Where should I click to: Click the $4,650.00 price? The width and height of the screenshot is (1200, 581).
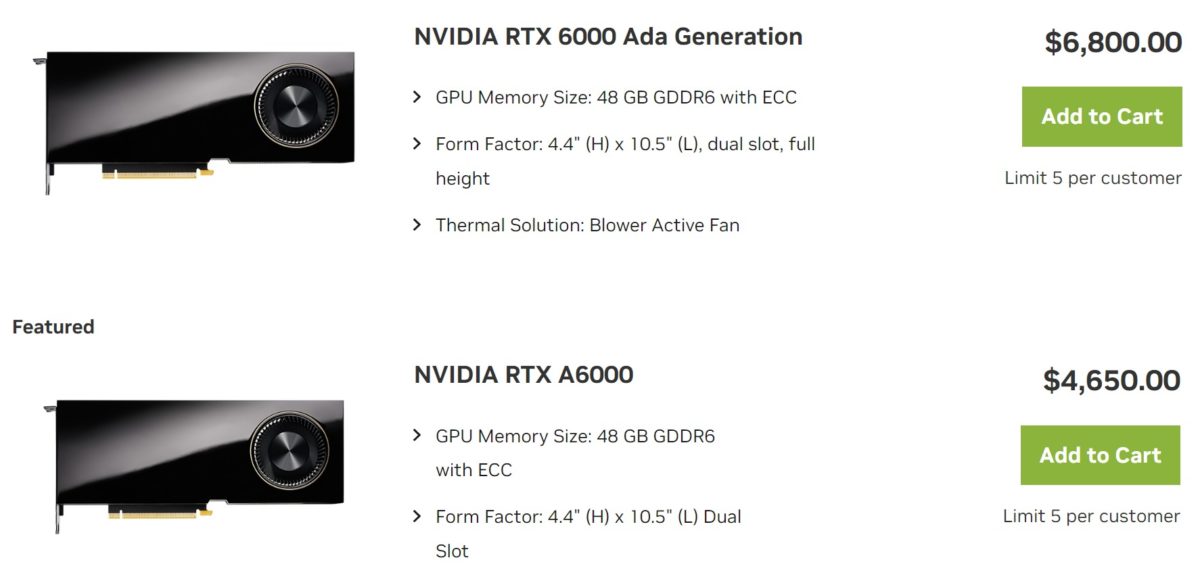(1111, 381)
